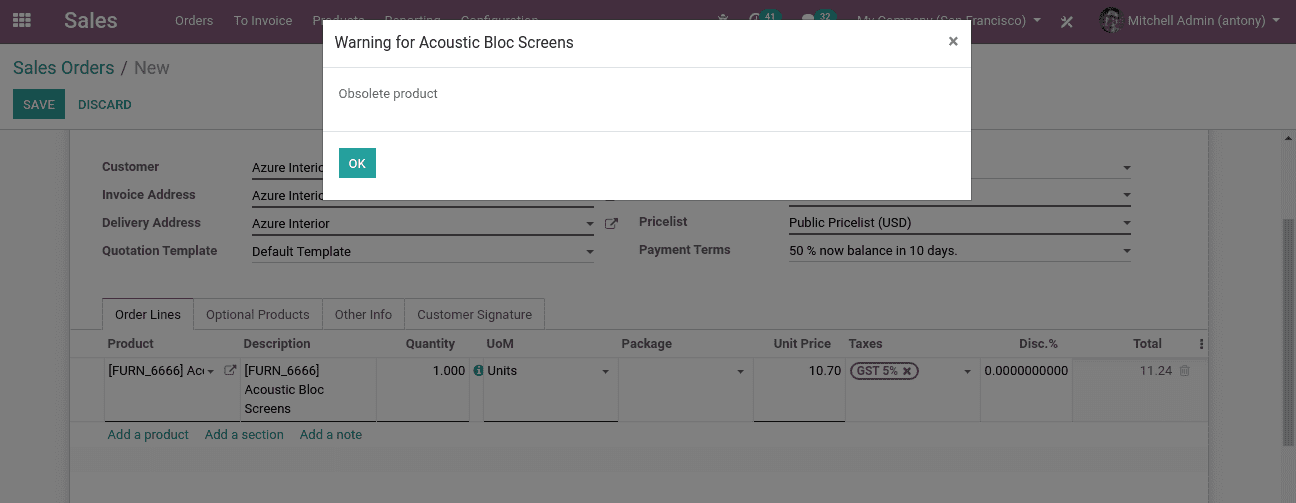Expand the Payment Terms dropdown
The height and width of the screenshot is (503, 1296).
[1126, 251]
